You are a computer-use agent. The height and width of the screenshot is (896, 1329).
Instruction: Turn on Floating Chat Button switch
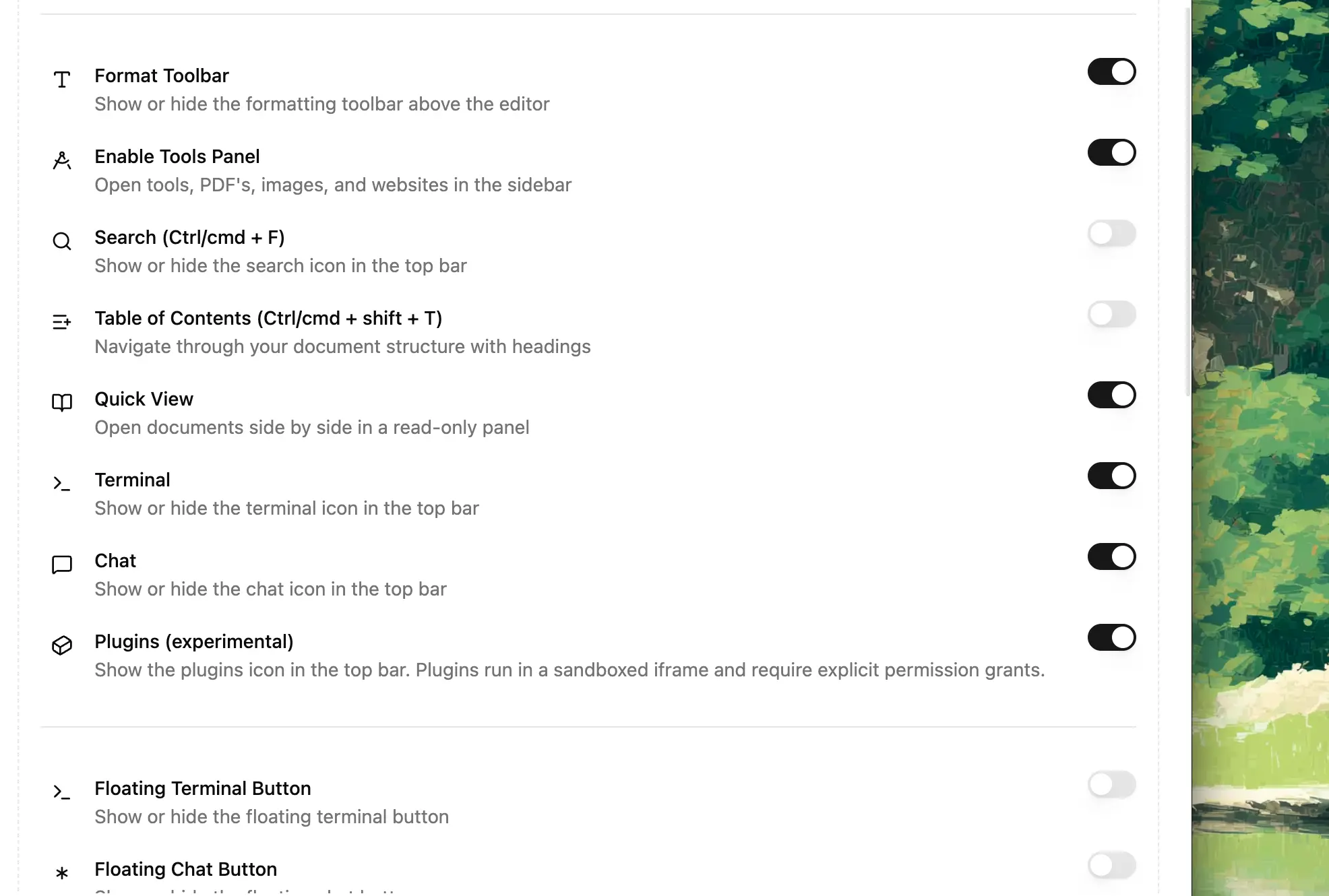coord(1112,865)
